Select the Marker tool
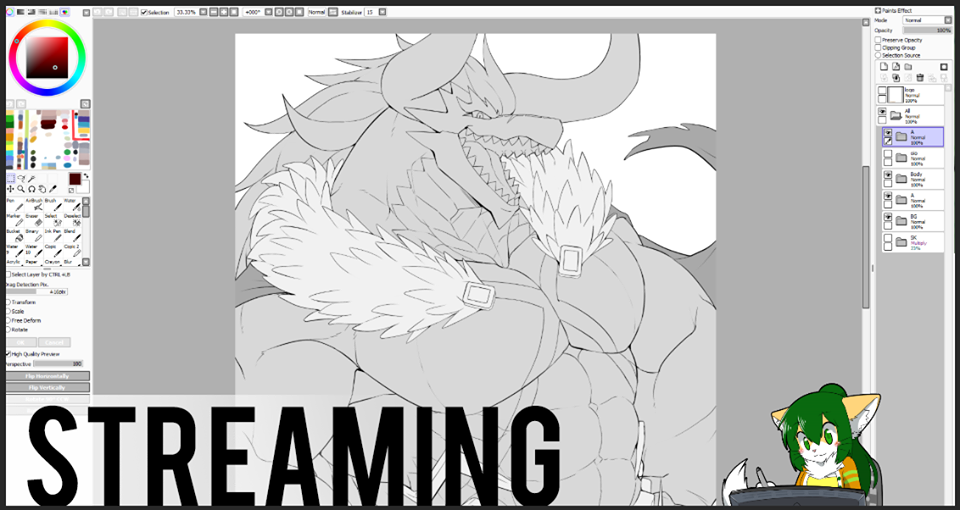This screenshot has width=960, height=510. pos(15,220)
